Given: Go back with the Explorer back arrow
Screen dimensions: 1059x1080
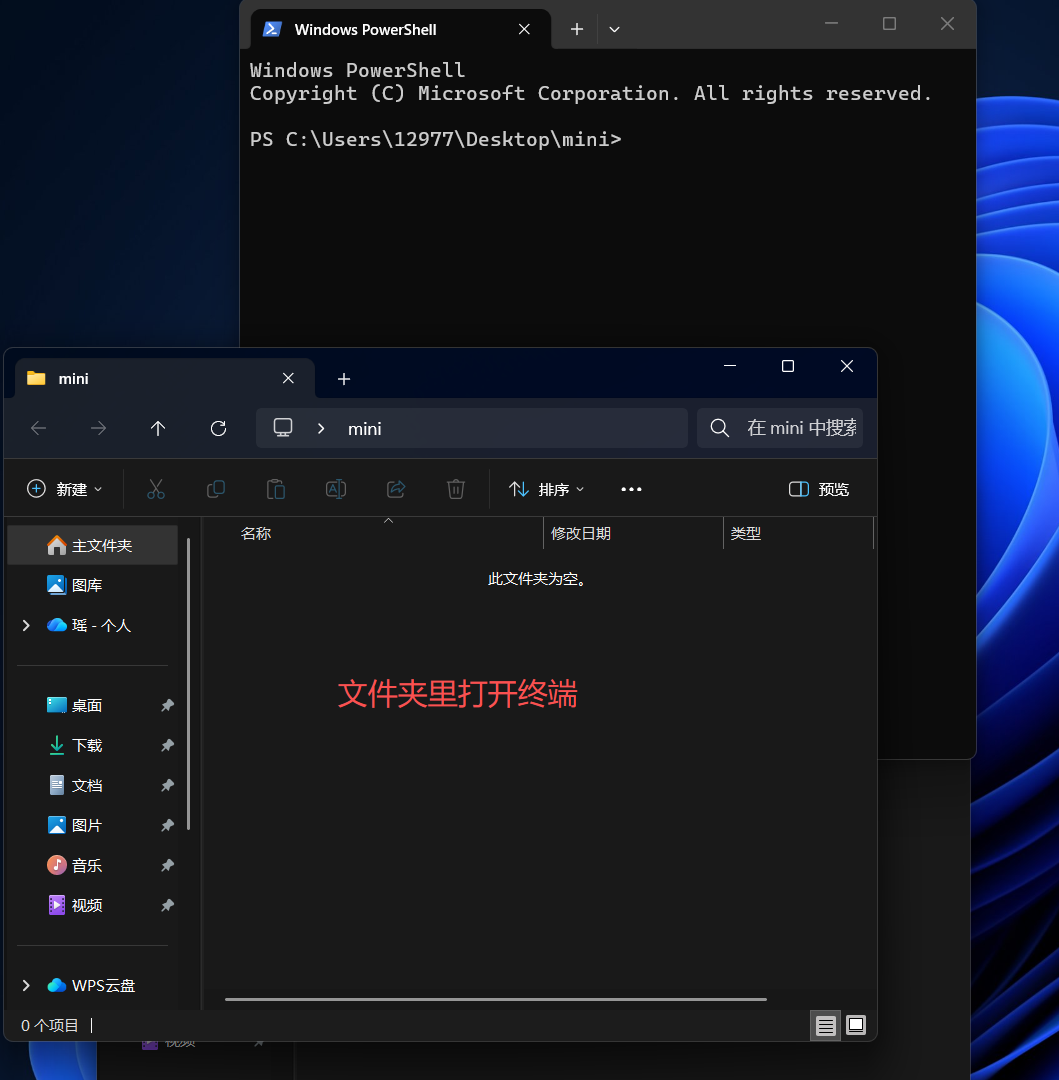Looking at the screenshot, I should pyautogui.click(x=39, y=428).
